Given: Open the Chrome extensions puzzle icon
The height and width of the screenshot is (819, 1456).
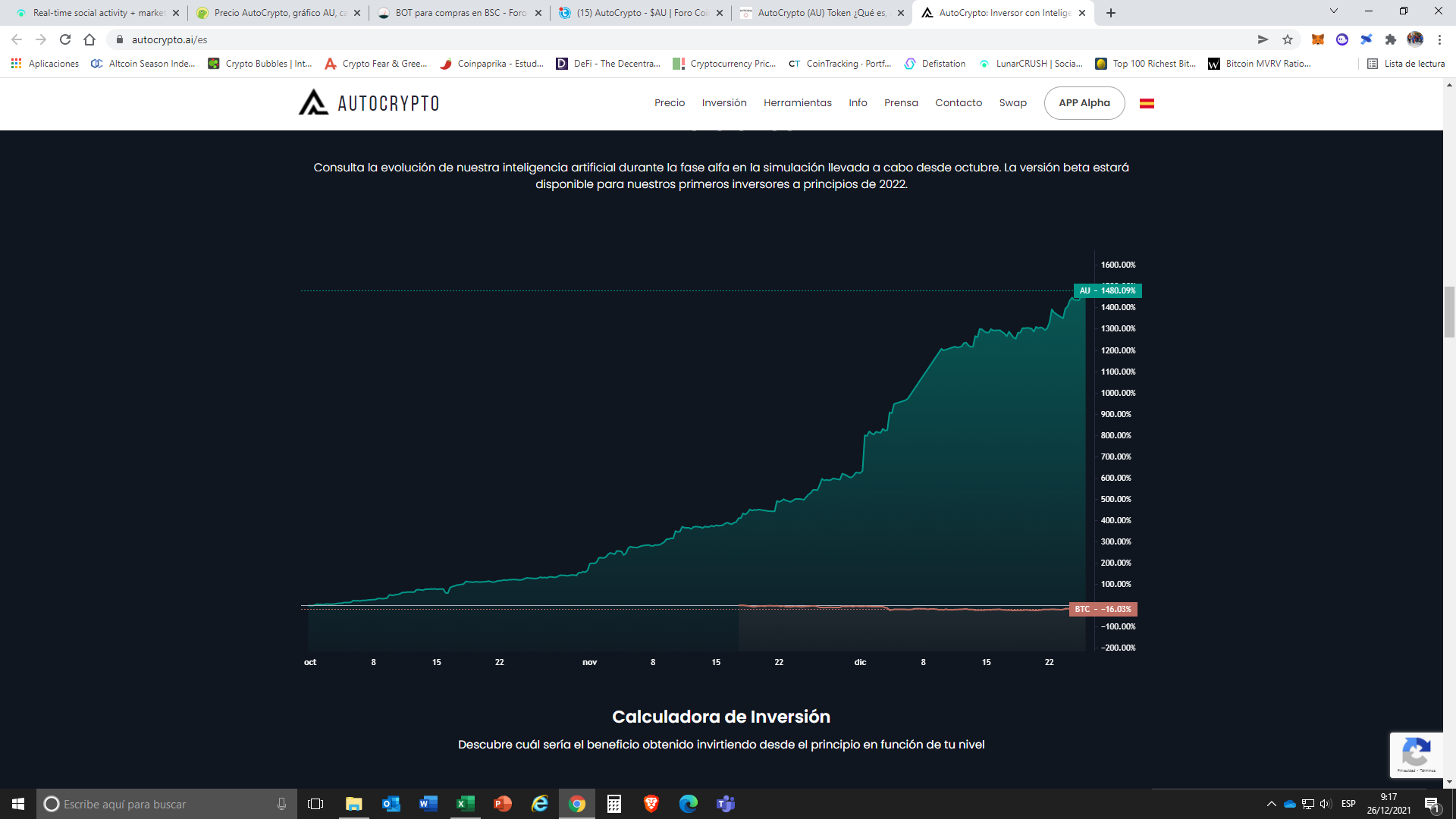Looking at the screenshot, I should point(1391,39).
